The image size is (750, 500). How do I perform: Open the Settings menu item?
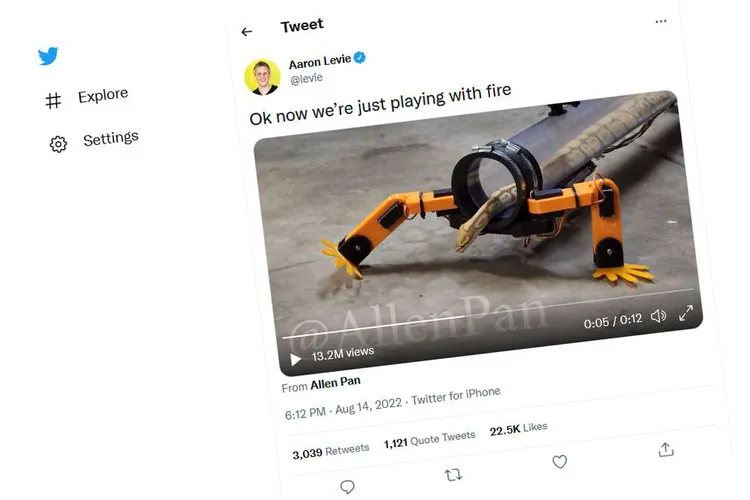[x=110, y=138]
